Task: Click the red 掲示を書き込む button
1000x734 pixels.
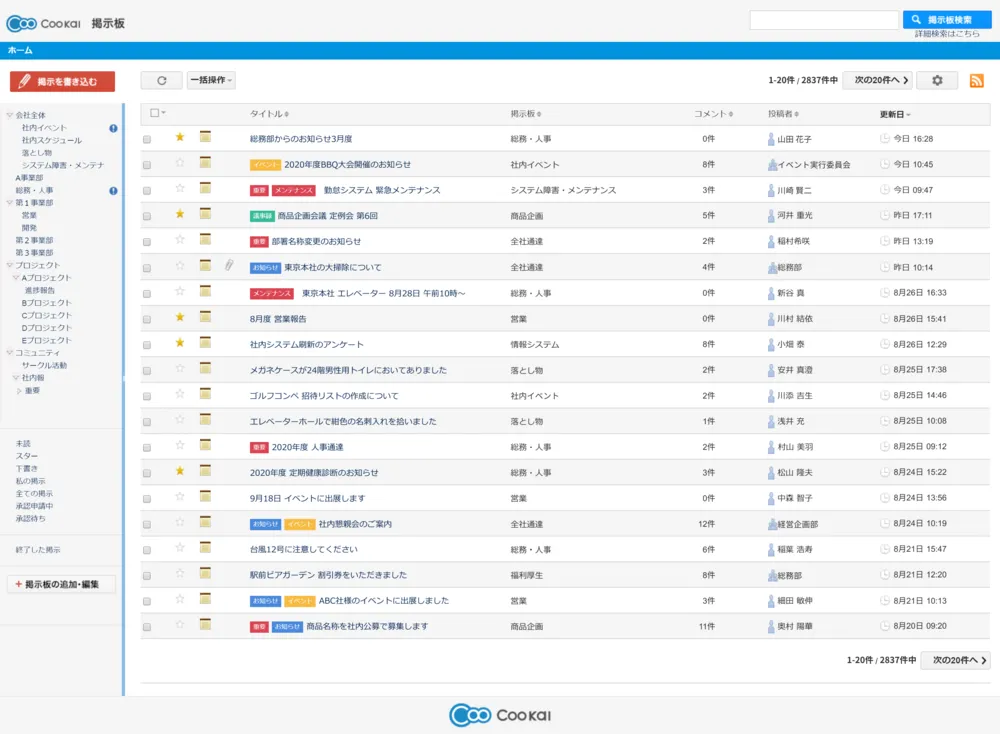Action: [62, 82]
